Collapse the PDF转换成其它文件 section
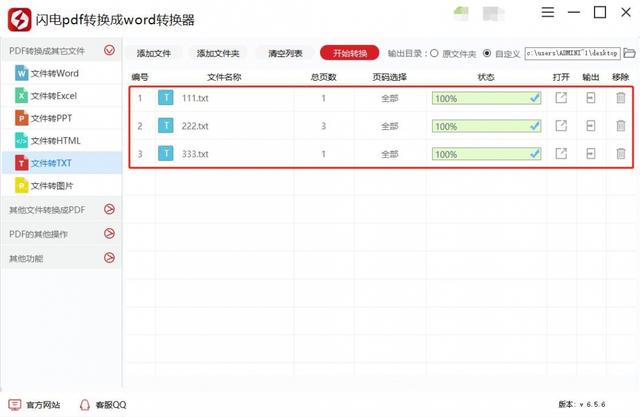 pos(109,50)
